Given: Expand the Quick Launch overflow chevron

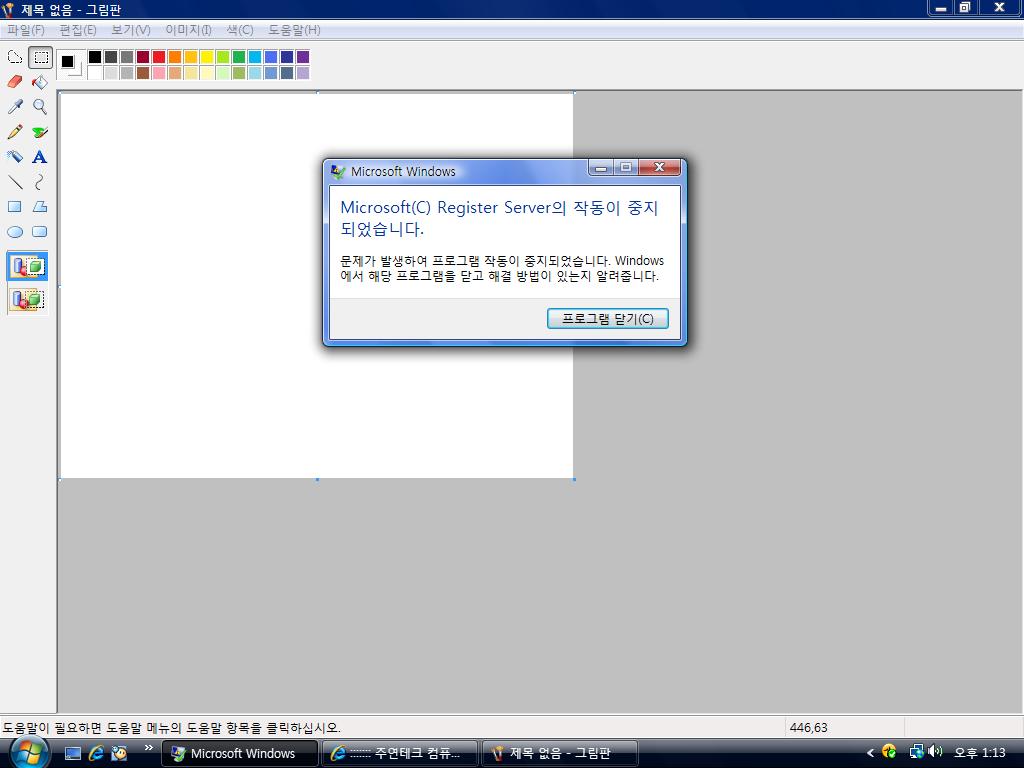Looking at the screenshot, I should 148,748.
